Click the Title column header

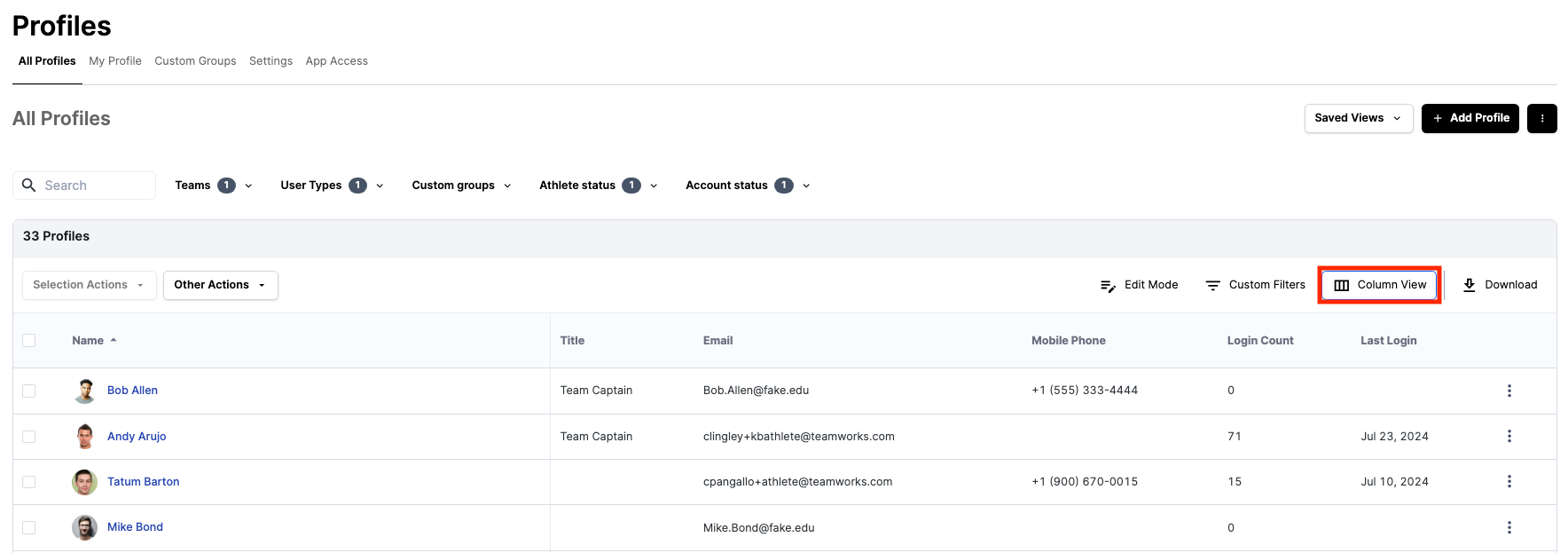point(572,340)
